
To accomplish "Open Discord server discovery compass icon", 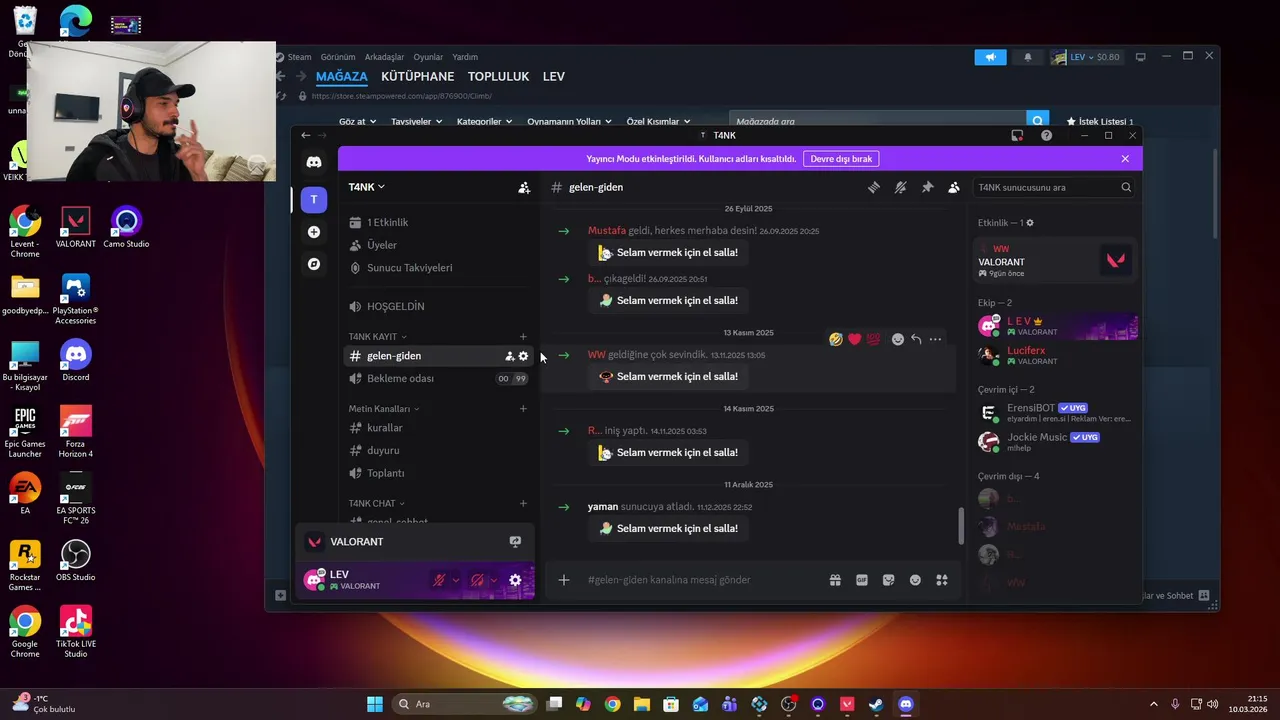I will (x=314, y=264).
